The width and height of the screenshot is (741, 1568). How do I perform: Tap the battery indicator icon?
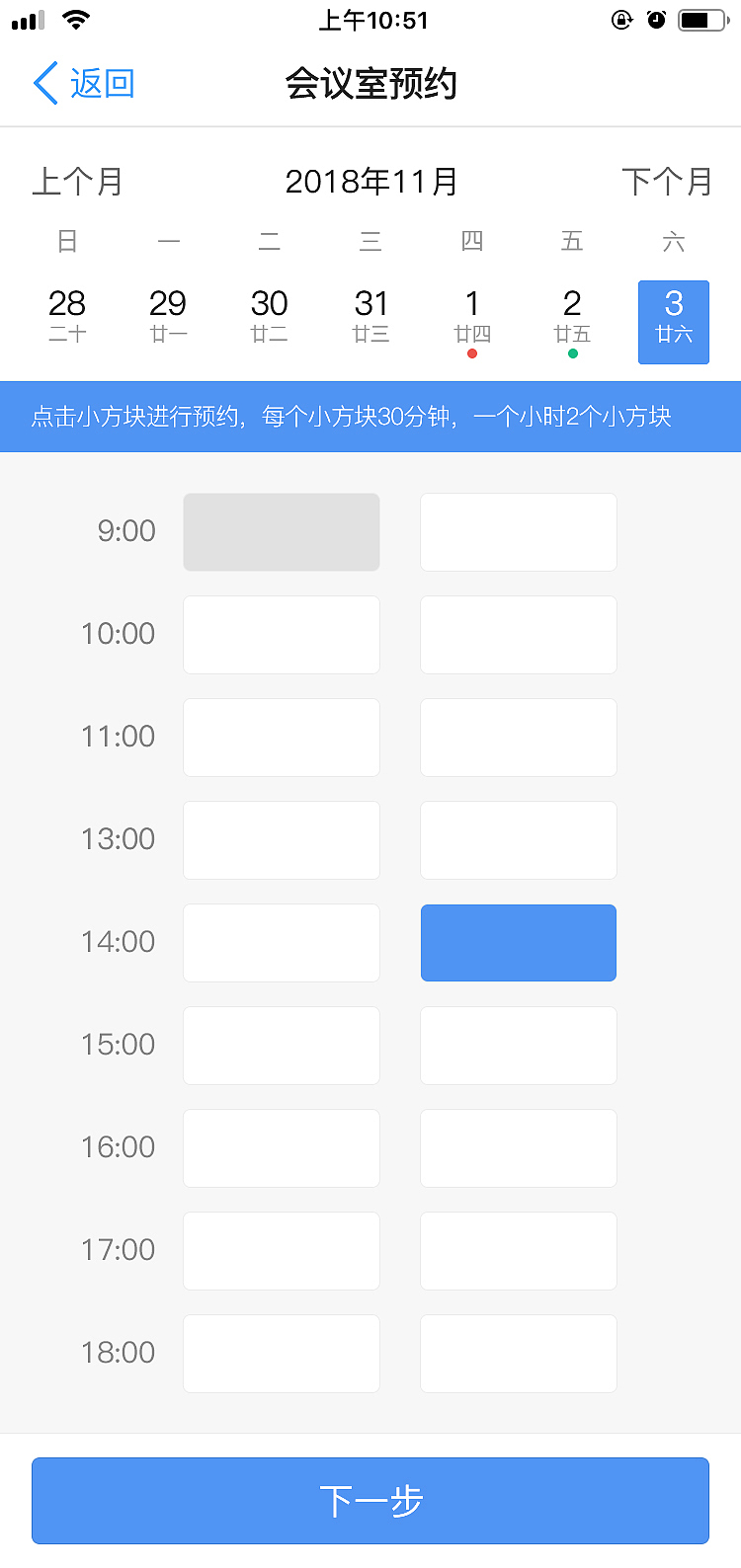click(x=702, y=20)
